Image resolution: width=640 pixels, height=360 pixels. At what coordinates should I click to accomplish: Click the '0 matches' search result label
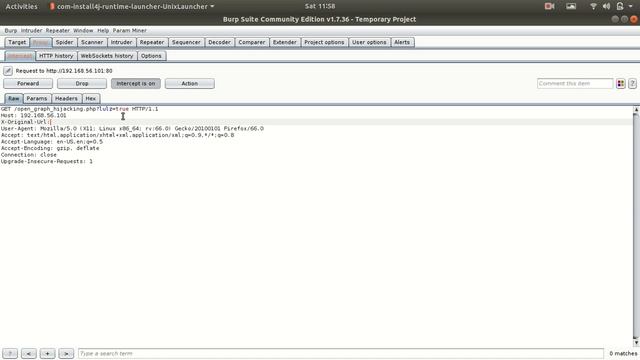coord(623,353)
